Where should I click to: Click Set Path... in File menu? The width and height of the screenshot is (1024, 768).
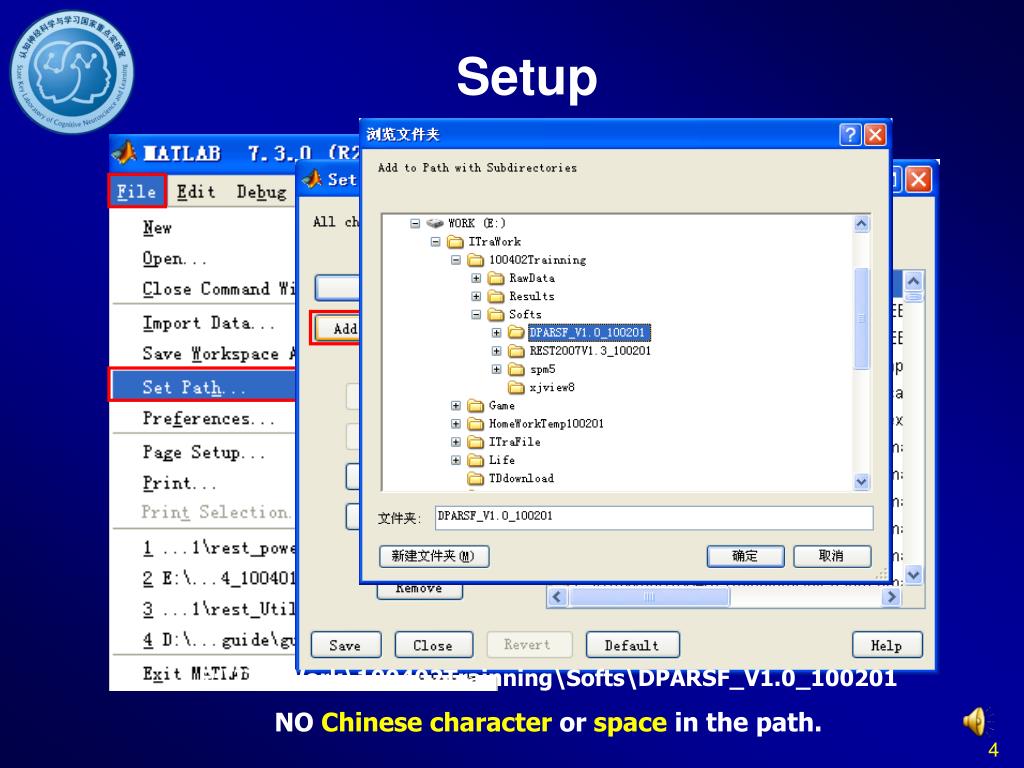tap(202, 386)
